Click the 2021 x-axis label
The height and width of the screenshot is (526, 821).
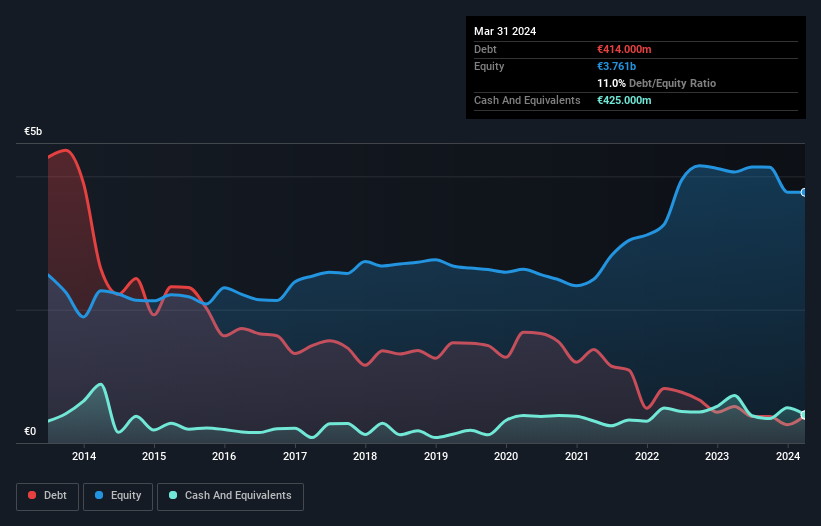(x=576, y=456)
